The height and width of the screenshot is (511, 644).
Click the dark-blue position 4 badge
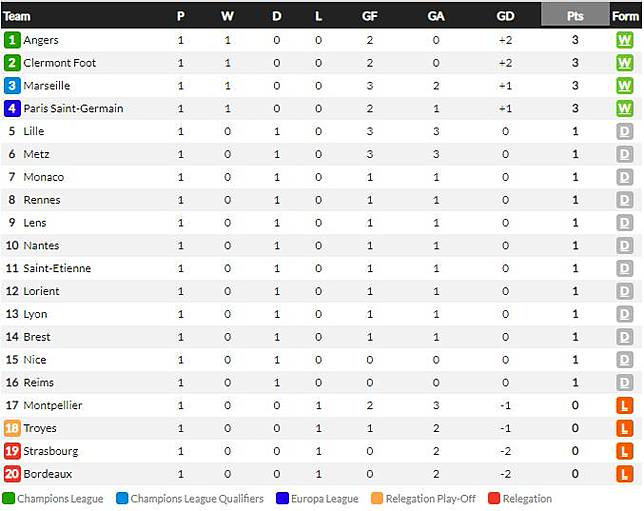pyautogui.click(x=12, y=108)
